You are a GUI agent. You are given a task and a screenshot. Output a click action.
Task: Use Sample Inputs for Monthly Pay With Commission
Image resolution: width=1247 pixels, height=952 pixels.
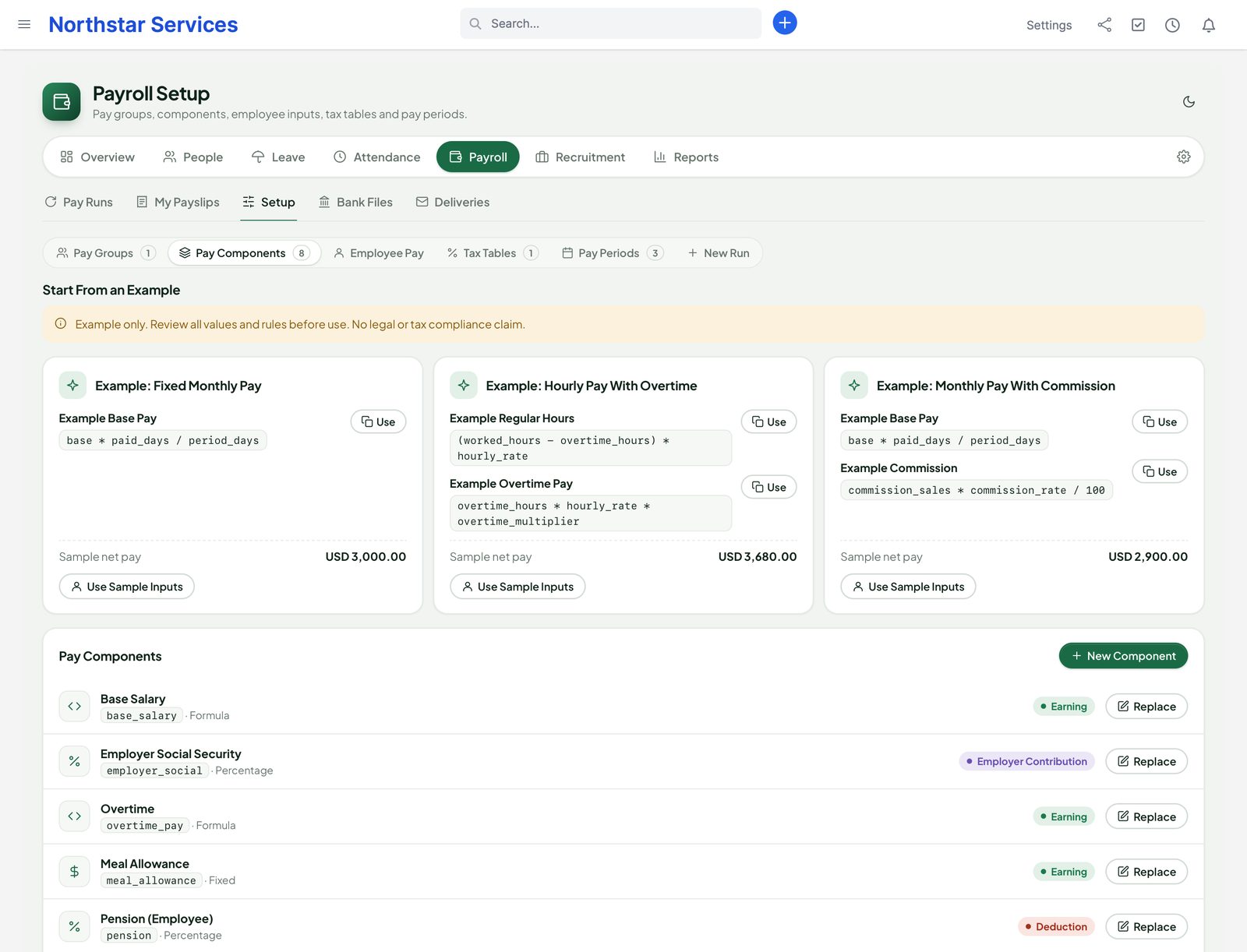click(x=908, y=587)
